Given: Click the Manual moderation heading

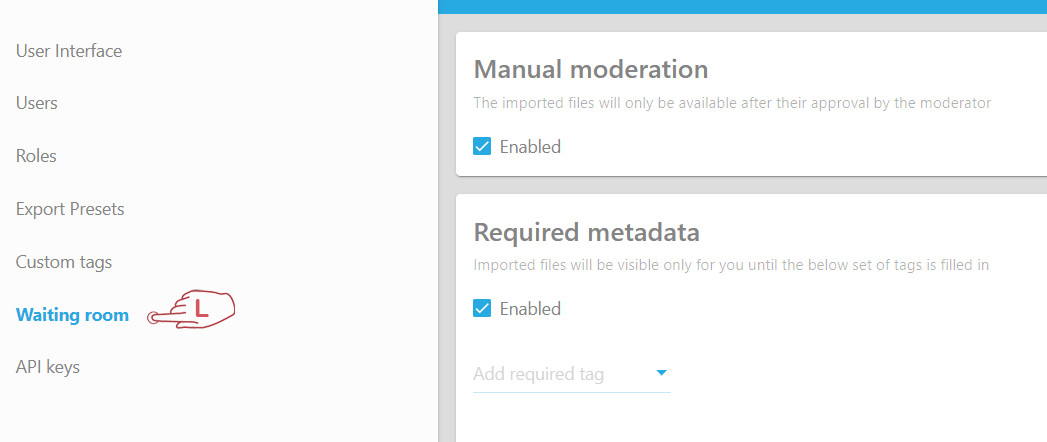Looking at the screenshot, I should click(590, 69).
